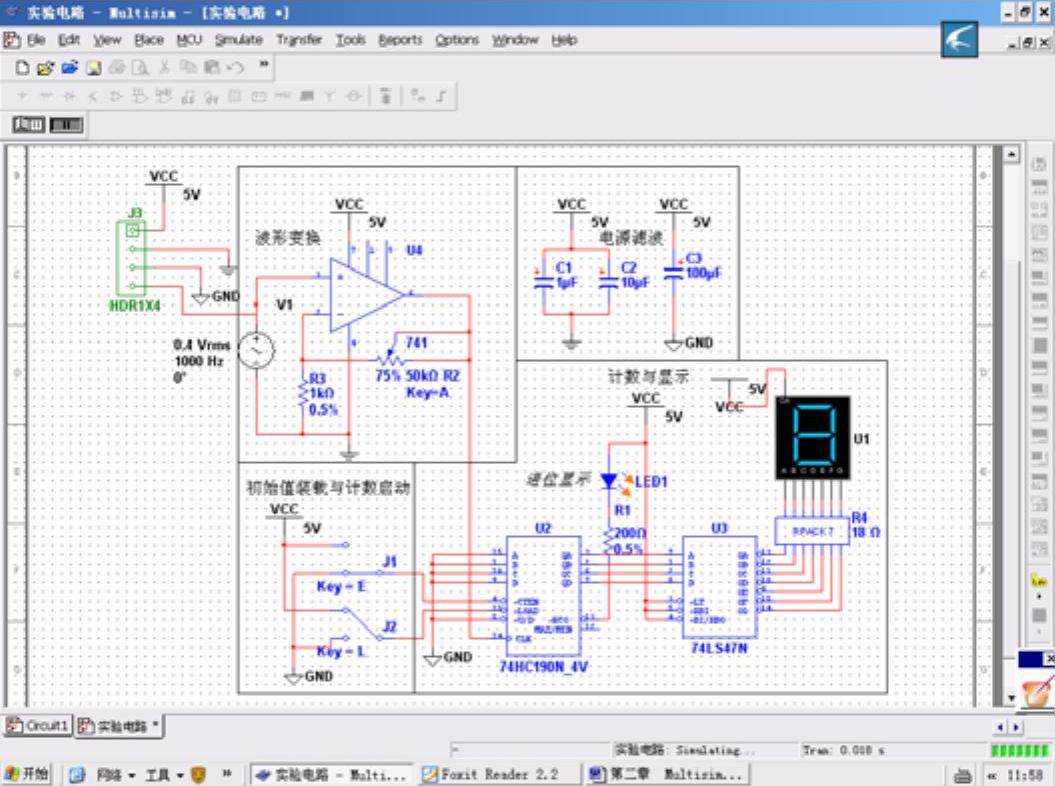Open Print Preview from the toolbar
This screenshot has width=1055, height=786.
pyautogui.click(x=141, y=67)
